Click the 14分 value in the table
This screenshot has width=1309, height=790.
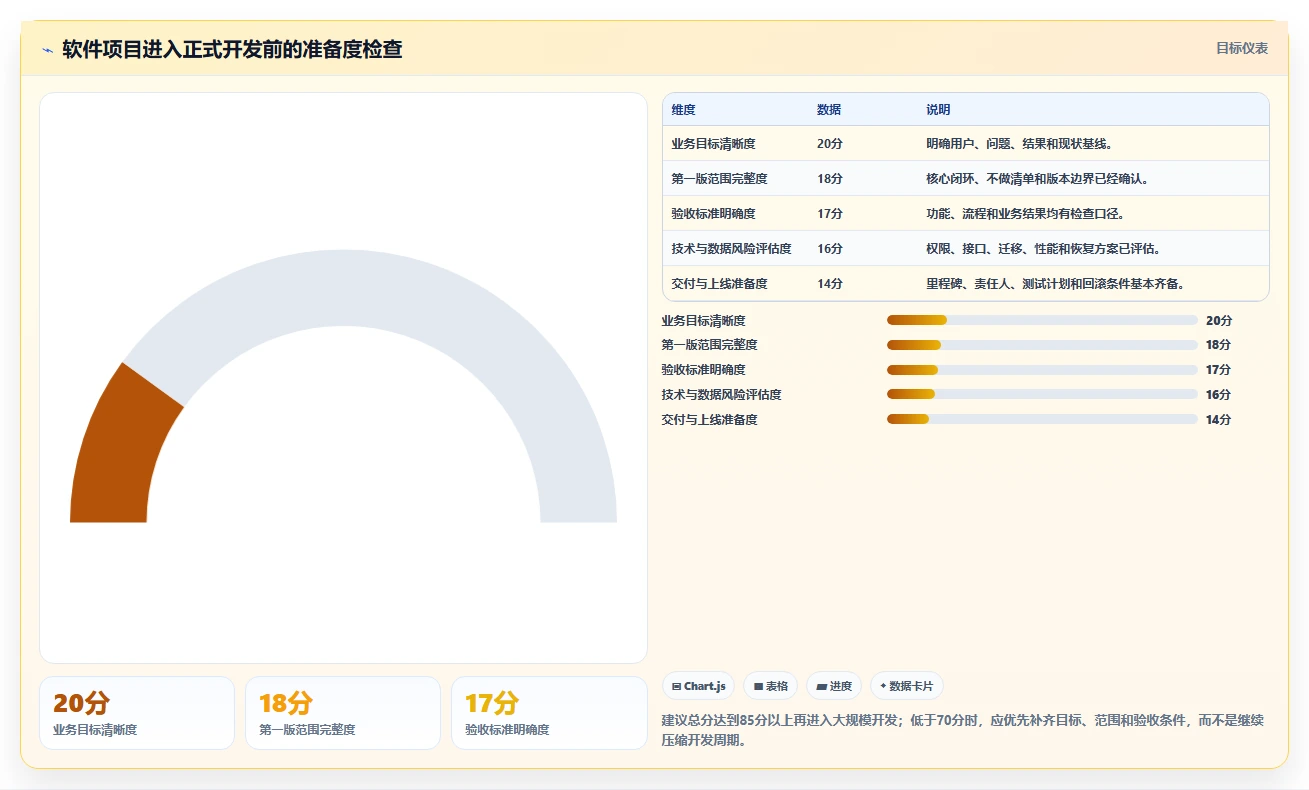[x=829, y=283]
